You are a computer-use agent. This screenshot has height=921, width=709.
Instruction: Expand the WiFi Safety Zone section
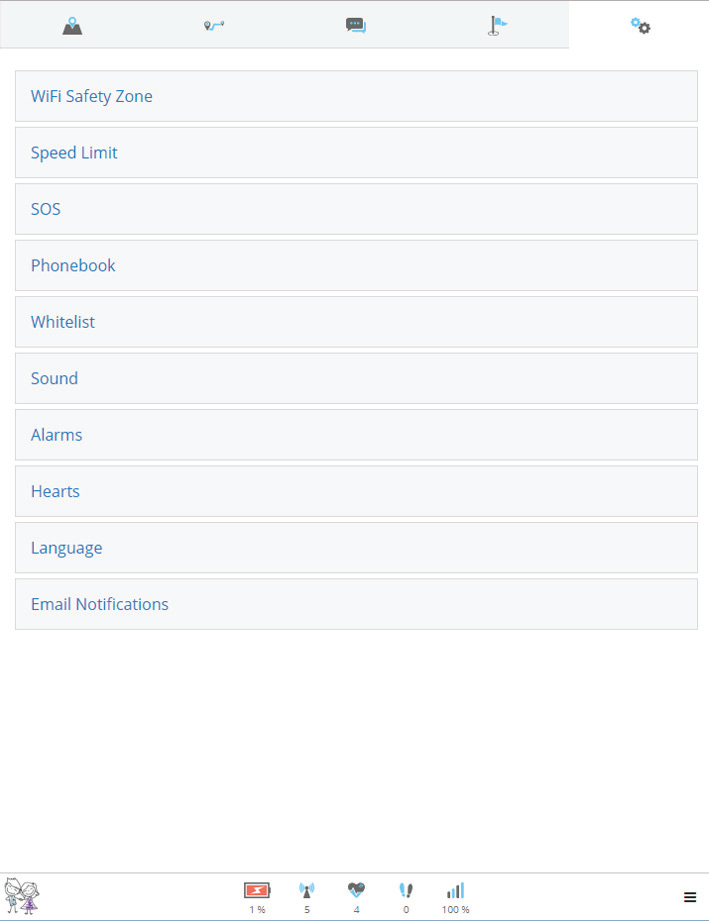pyautogui.click(x=356, y=97)
